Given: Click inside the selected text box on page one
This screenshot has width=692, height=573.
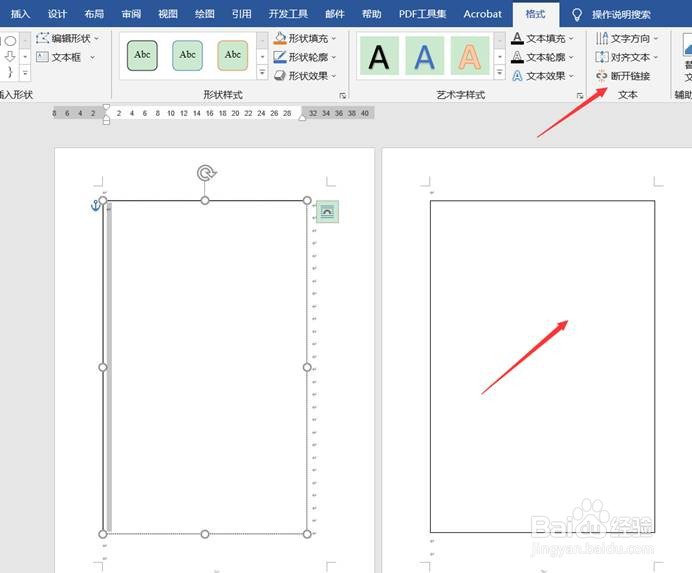Looking at the screenshot, I should 205,367.
